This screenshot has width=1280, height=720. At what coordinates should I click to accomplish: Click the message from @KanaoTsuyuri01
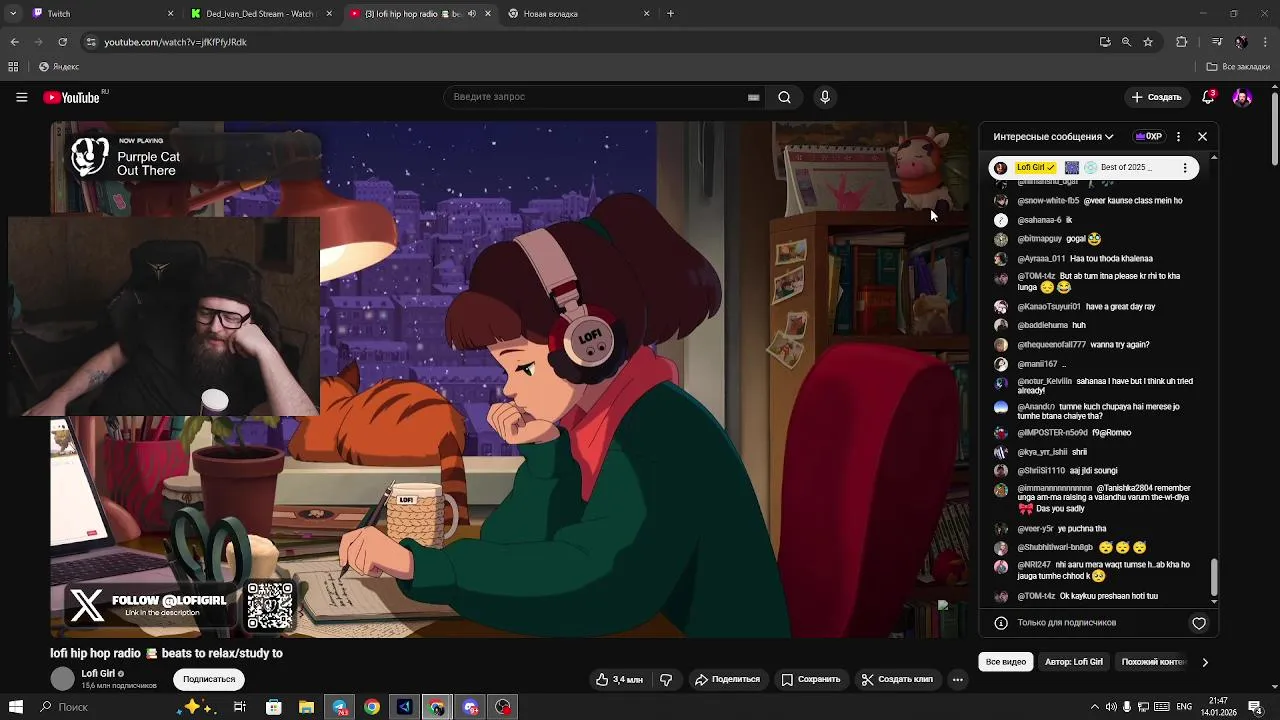1086,307
